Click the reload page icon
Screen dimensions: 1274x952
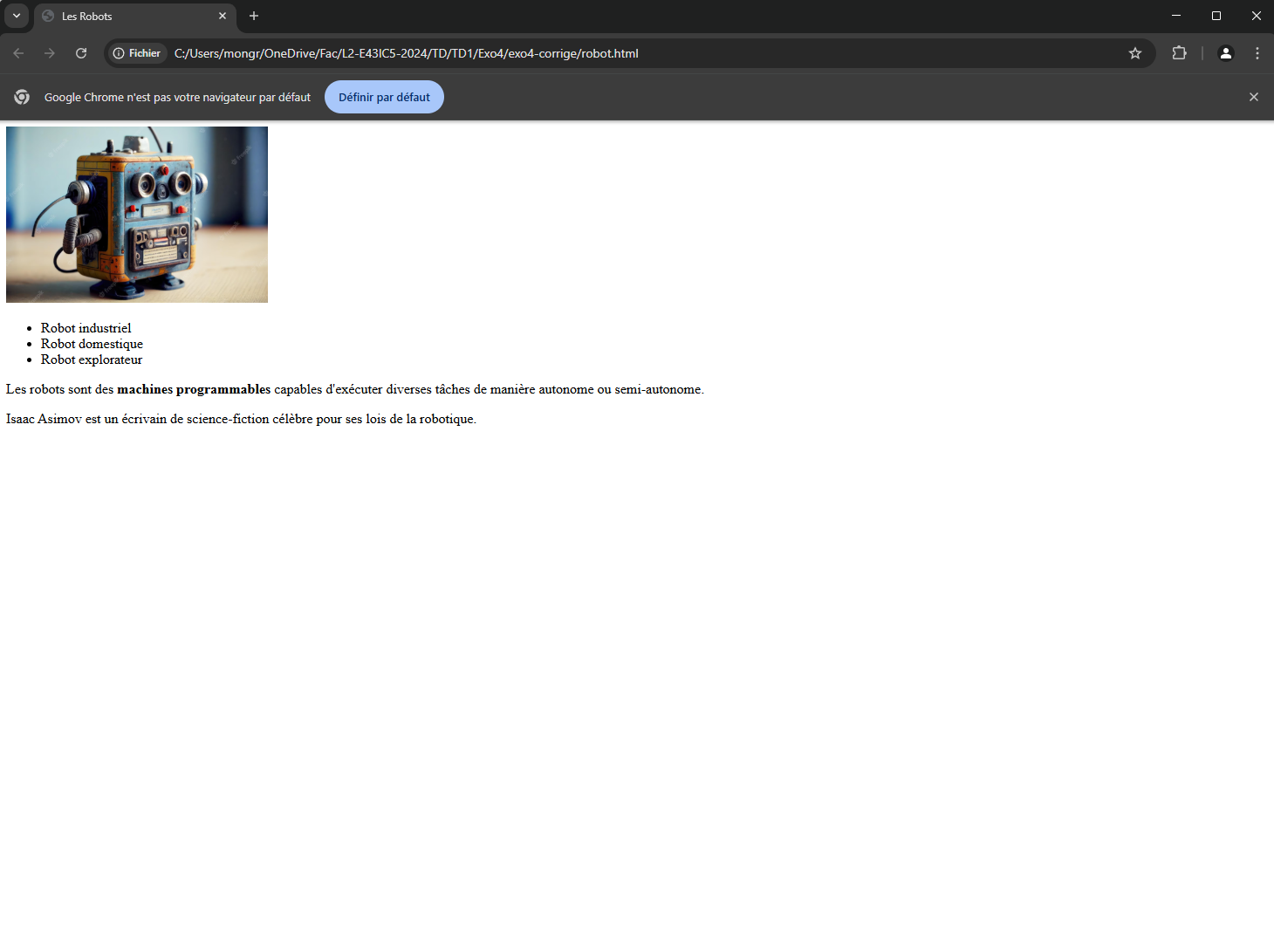pos(81,53)
